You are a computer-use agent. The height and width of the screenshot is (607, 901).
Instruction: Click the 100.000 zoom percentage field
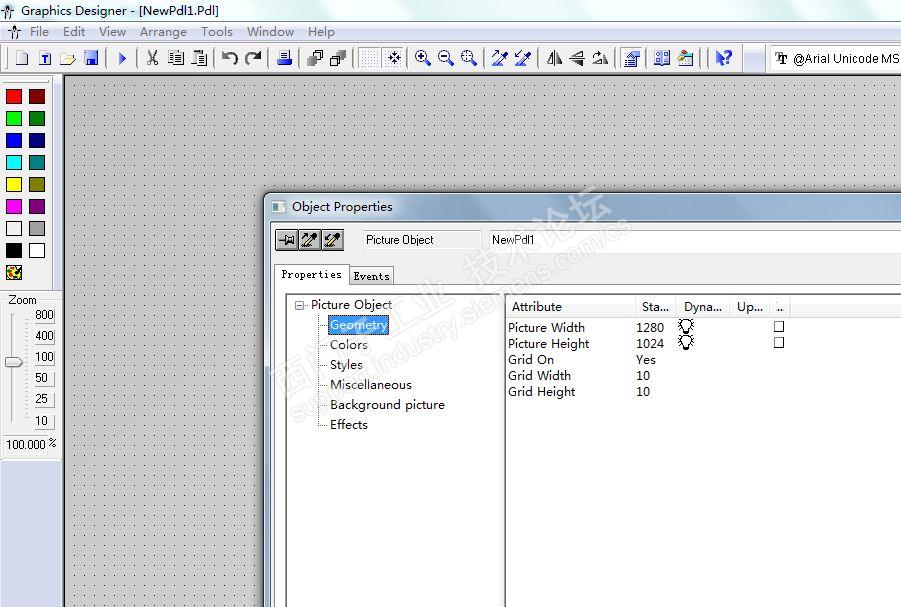pos(26,445)
